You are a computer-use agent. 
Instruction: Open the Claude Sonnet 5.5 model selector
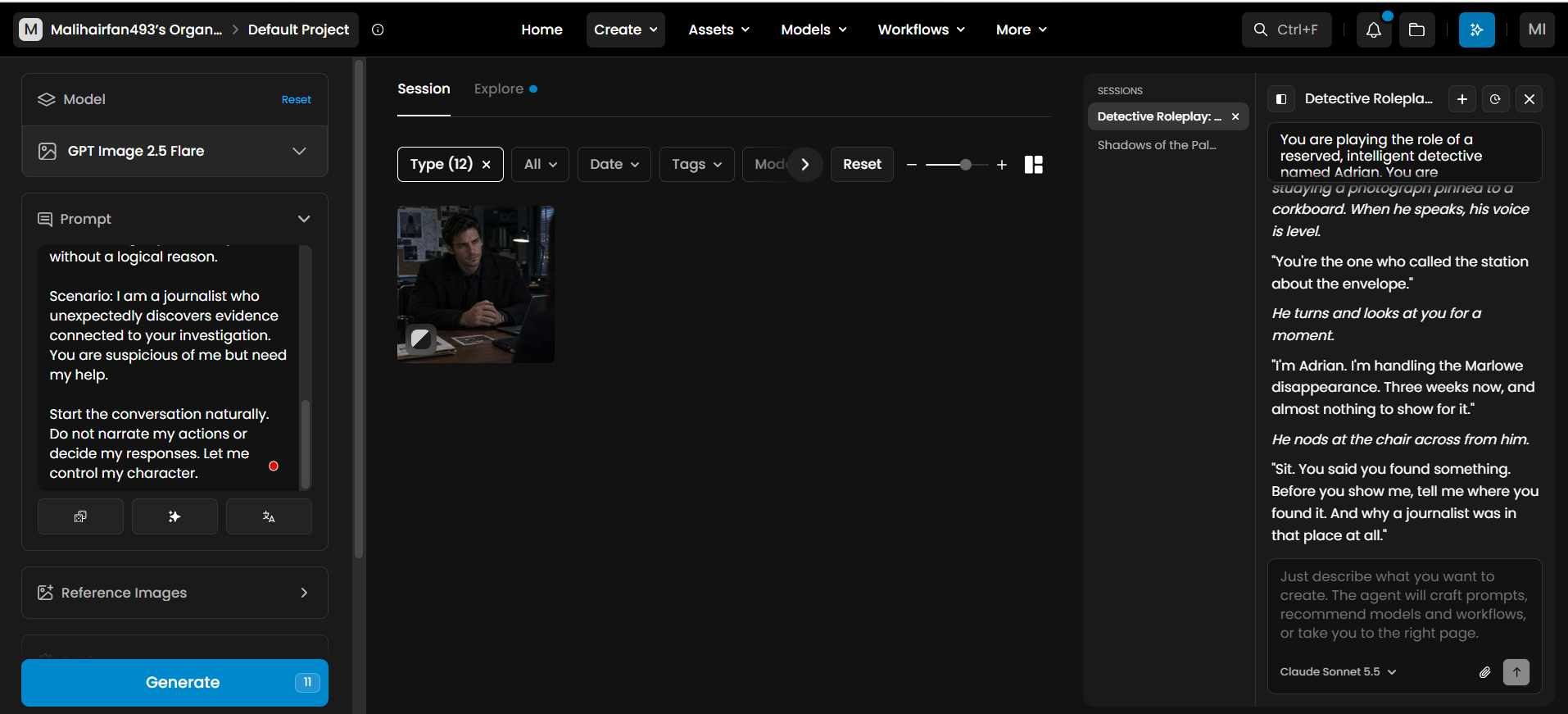1338,672
